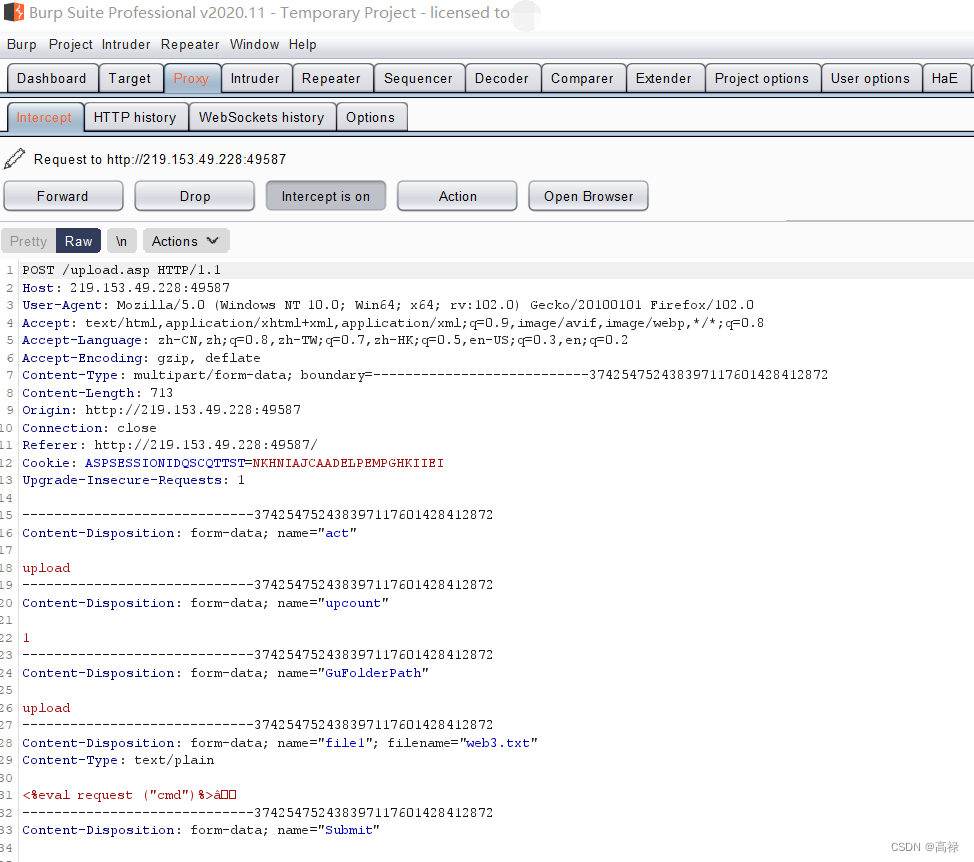Viewport: 974px width, 862px height.
Task: Open the Project options tab
Action: (762, 78)
